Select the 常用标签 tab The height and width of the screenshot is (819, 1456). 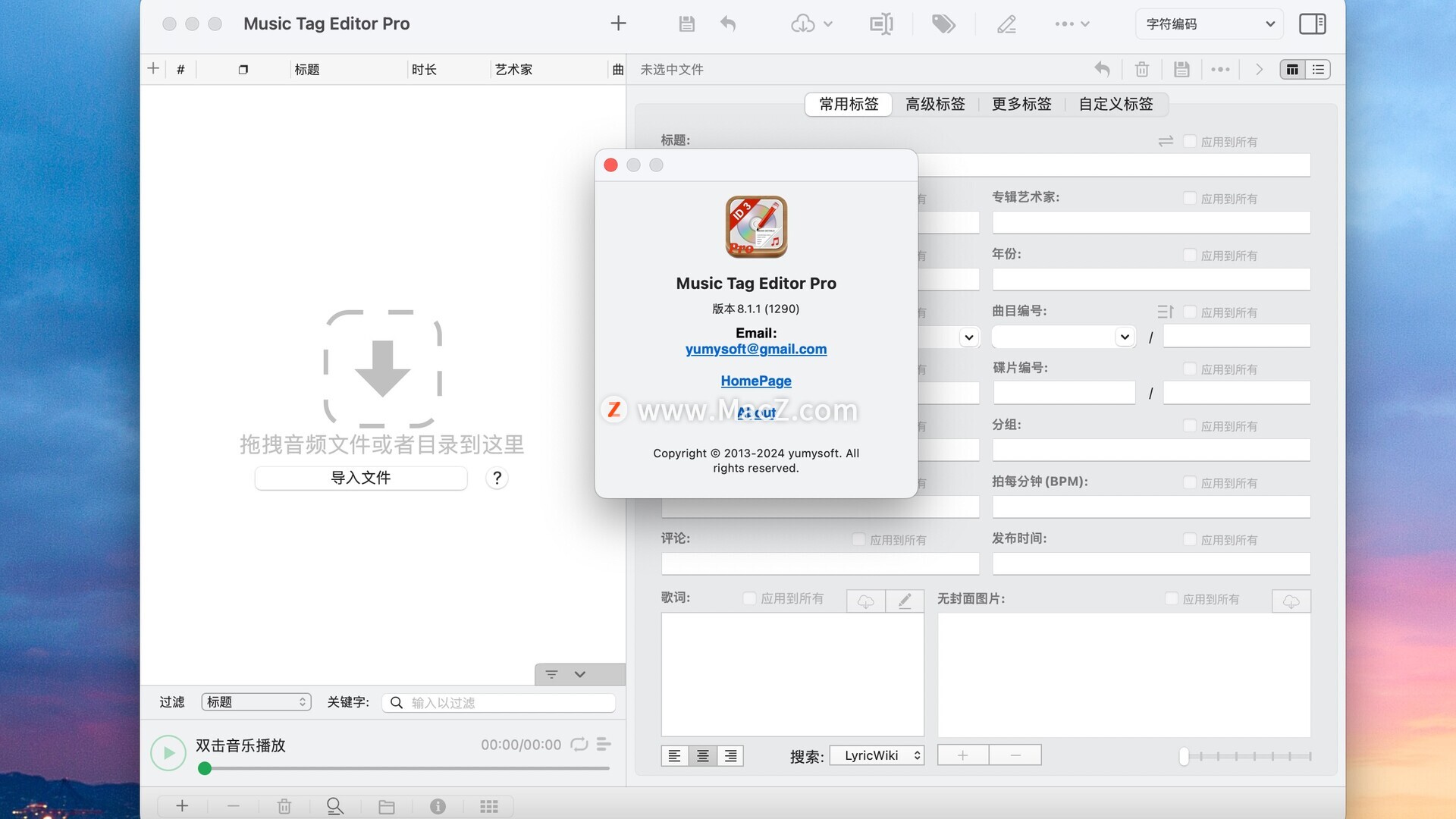click(x=849, y=104)
